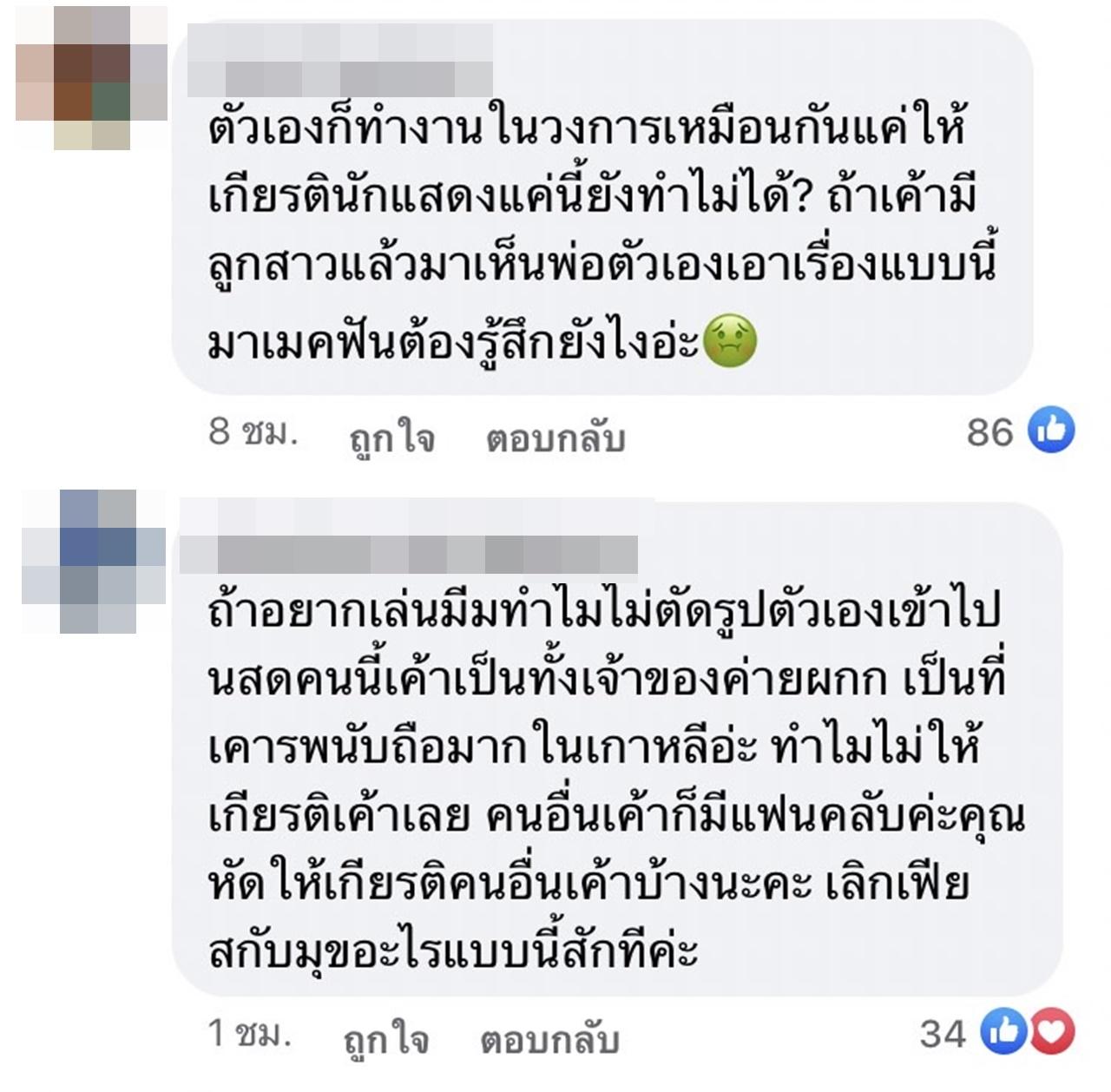The width and height of the screenshot is (1111, 1092).
Task: View the 86 reactions count
Action: coord(990,431)
